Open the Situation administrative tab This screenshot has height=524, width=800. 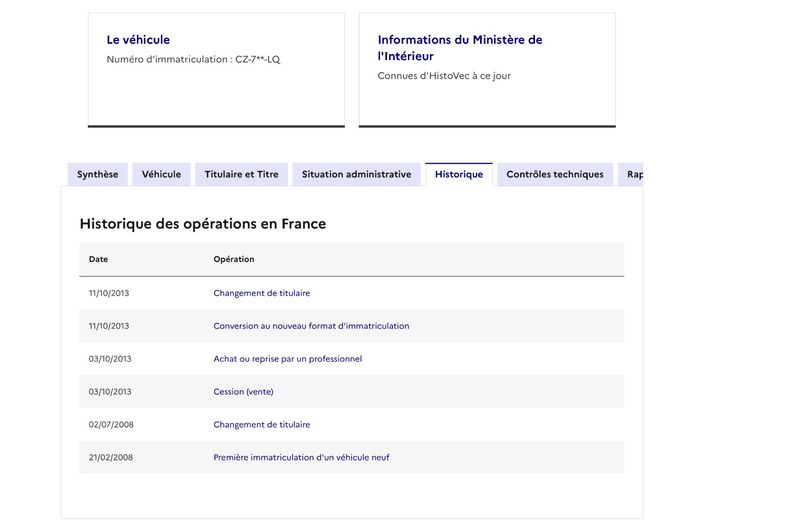coord(356,174)
